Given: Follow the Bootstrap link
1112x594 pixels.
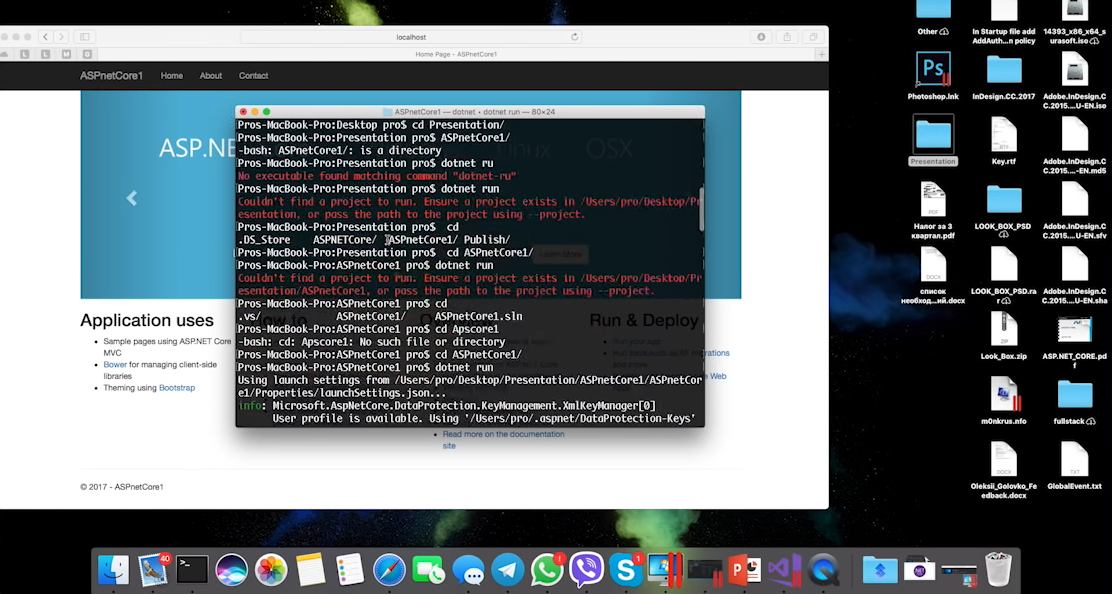Looking at the screenshot, I should 177,388.
